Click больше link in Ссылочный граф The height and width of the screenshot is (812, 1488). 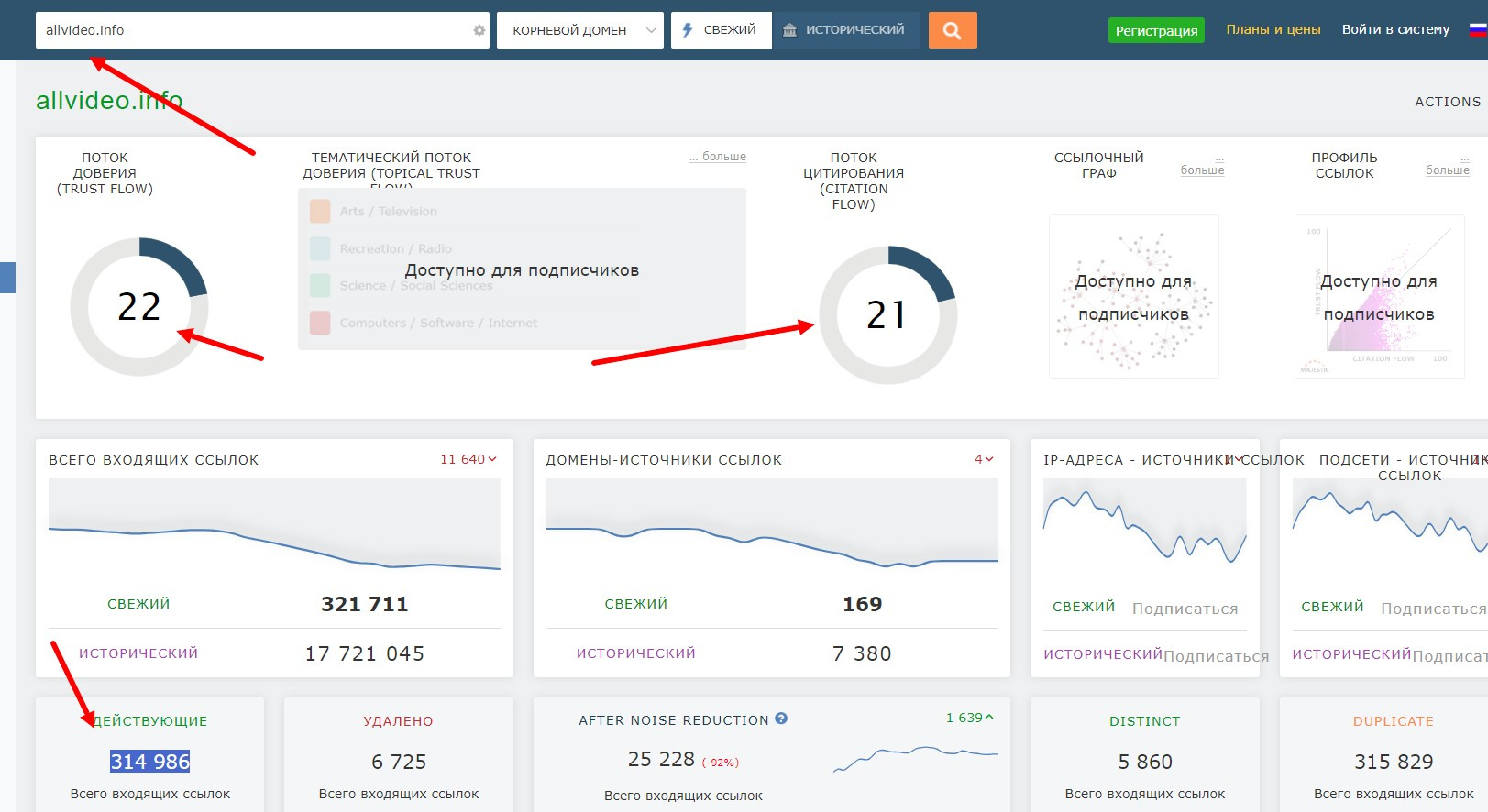pyautogui.click(x=1202, y=170)
